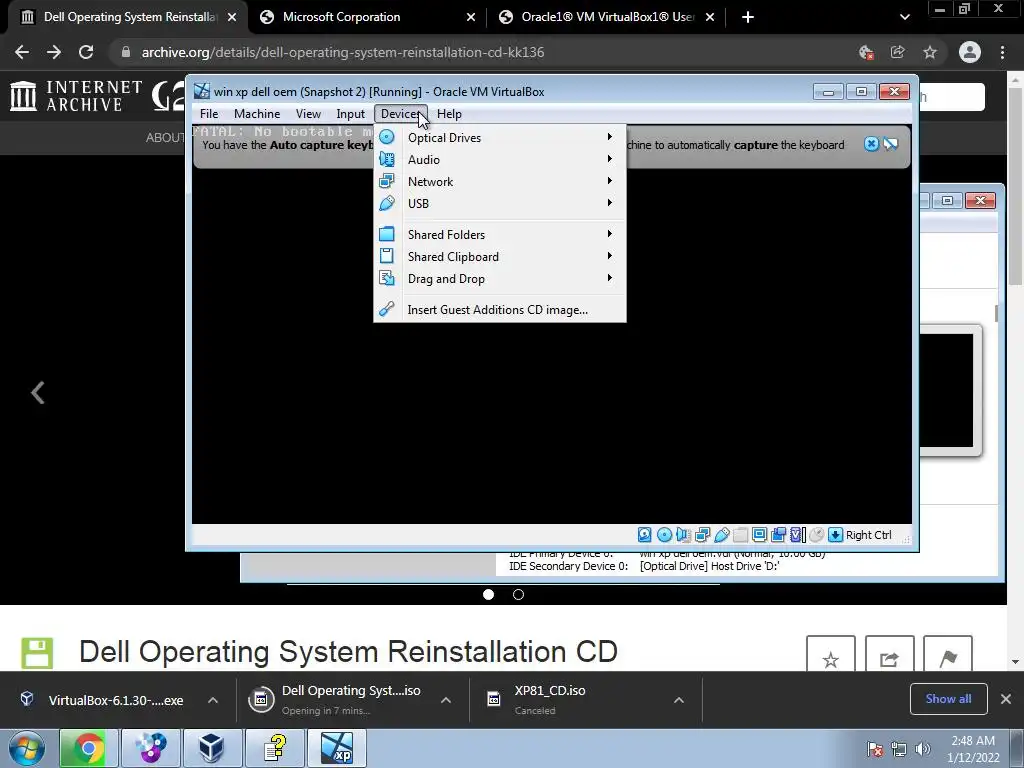Click the blocked cookies icon in address bar
The width and height of the screenshot is (1024, 768).
pos(867,52)
